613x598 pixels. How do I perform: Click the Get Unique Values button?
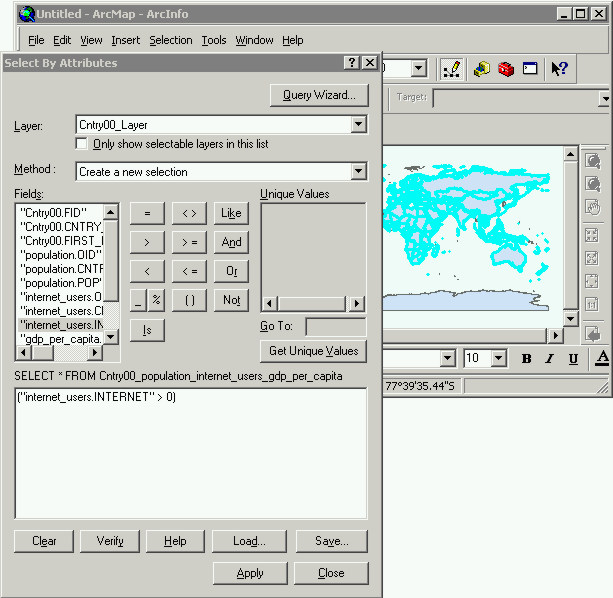(x=313, y=351)
